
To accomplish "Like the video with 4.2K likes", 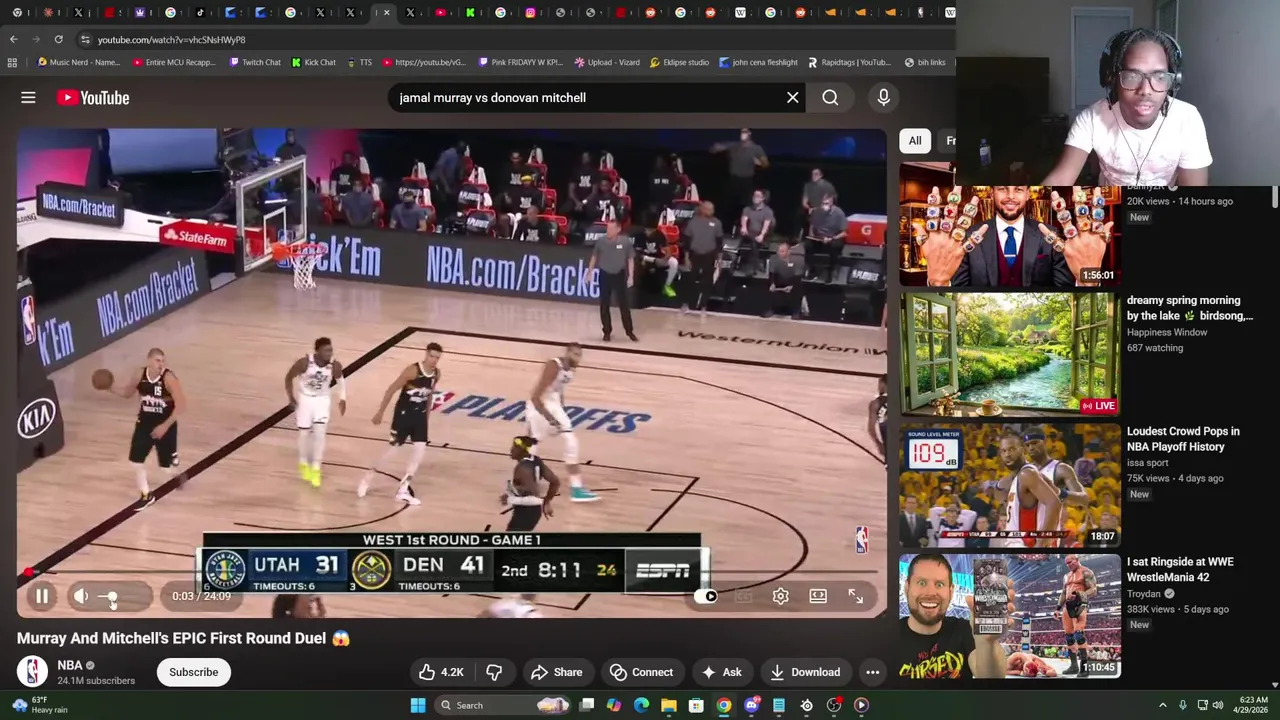I will (441, 672).
